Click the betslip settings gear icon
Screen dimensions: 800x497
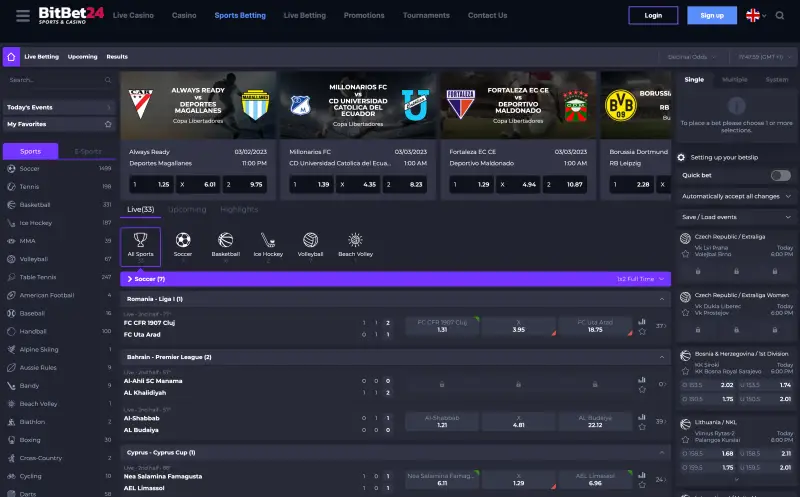point(681,157)
